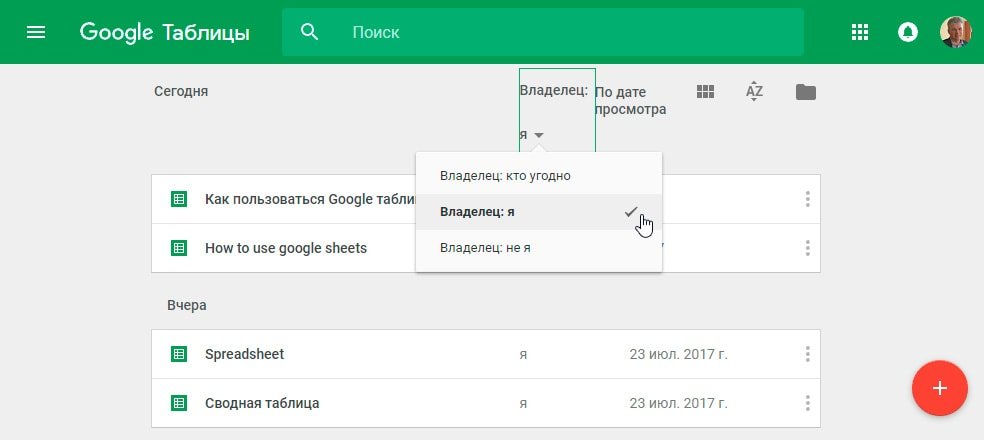984x440 pixels.
Task: Open the 'How to use google sheets' file
Action: point(285,248)
